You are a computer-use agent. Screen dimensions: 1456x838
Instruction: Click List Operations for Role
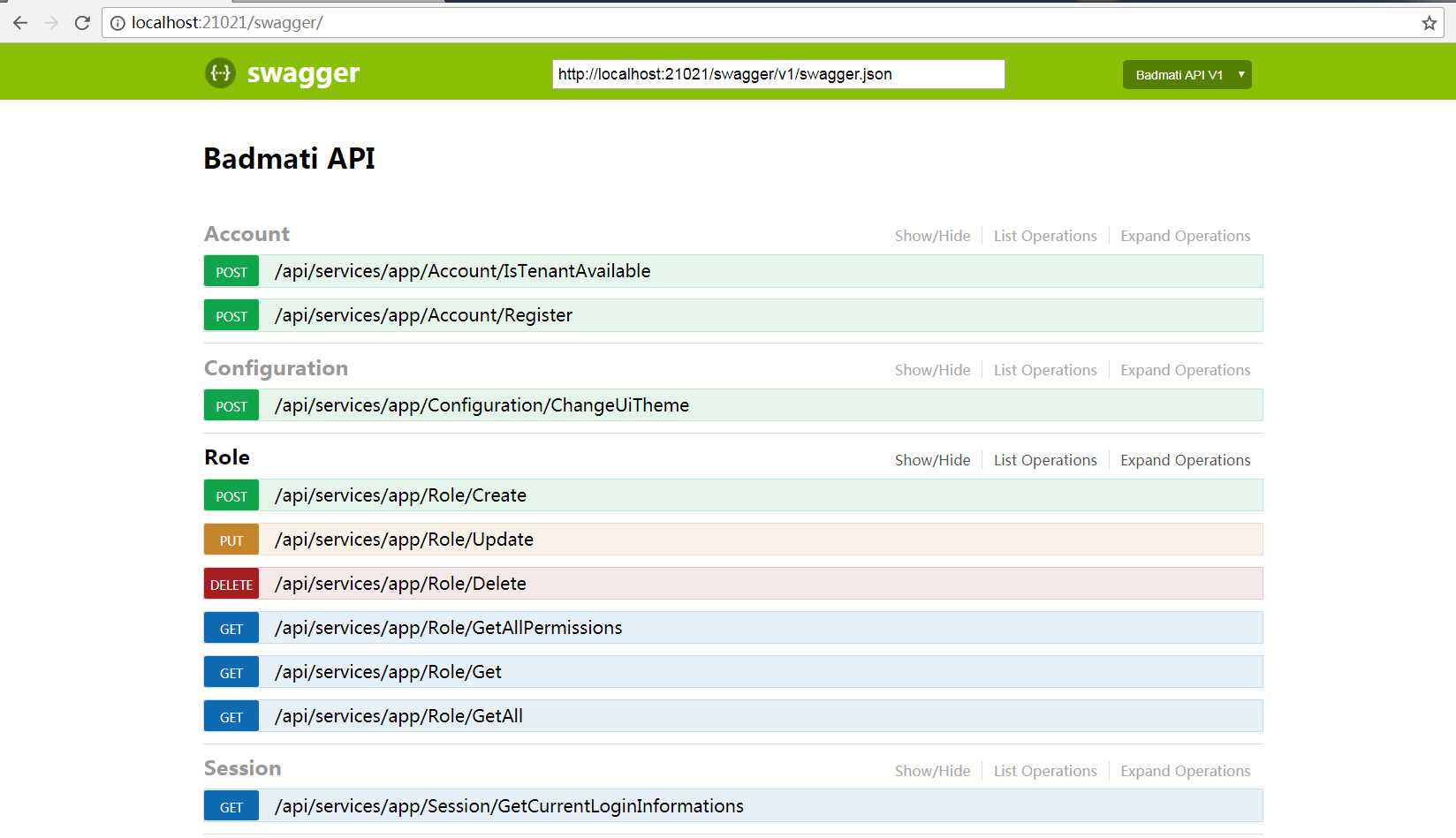(1045, 460)
